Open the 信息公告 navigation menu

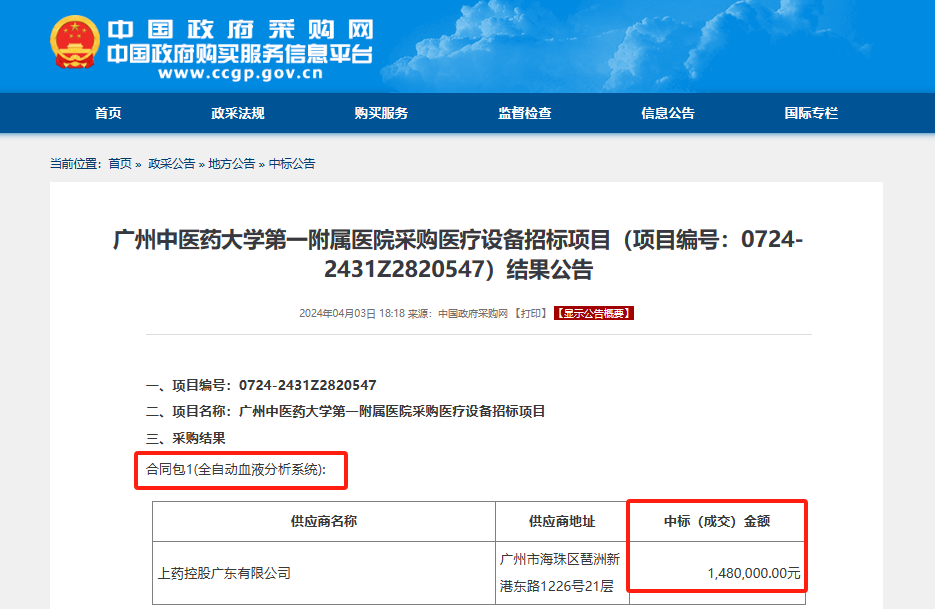click(x=668, y=113)
